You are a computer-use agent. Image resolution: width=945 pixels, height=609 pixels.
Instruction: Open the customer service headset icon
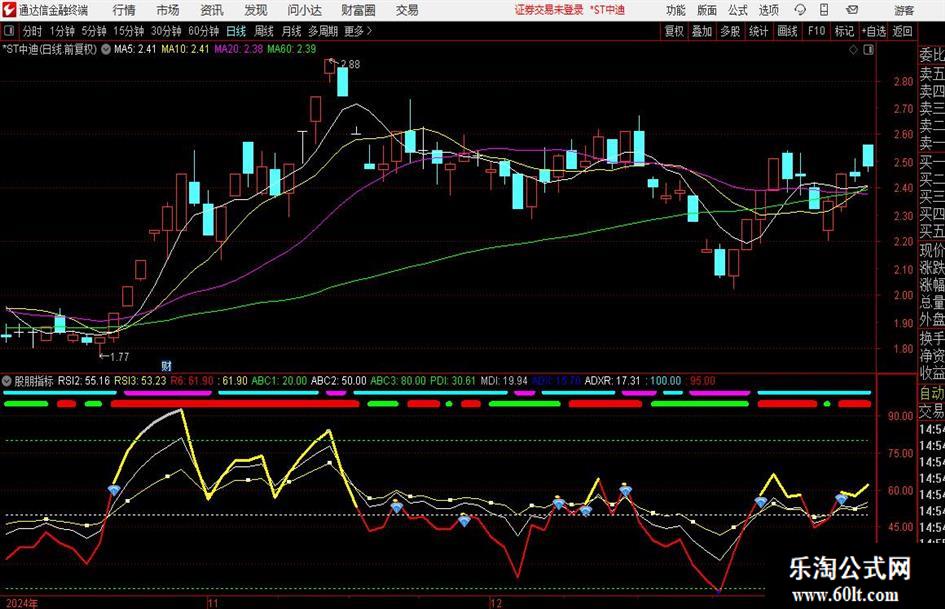coord(800,10)
